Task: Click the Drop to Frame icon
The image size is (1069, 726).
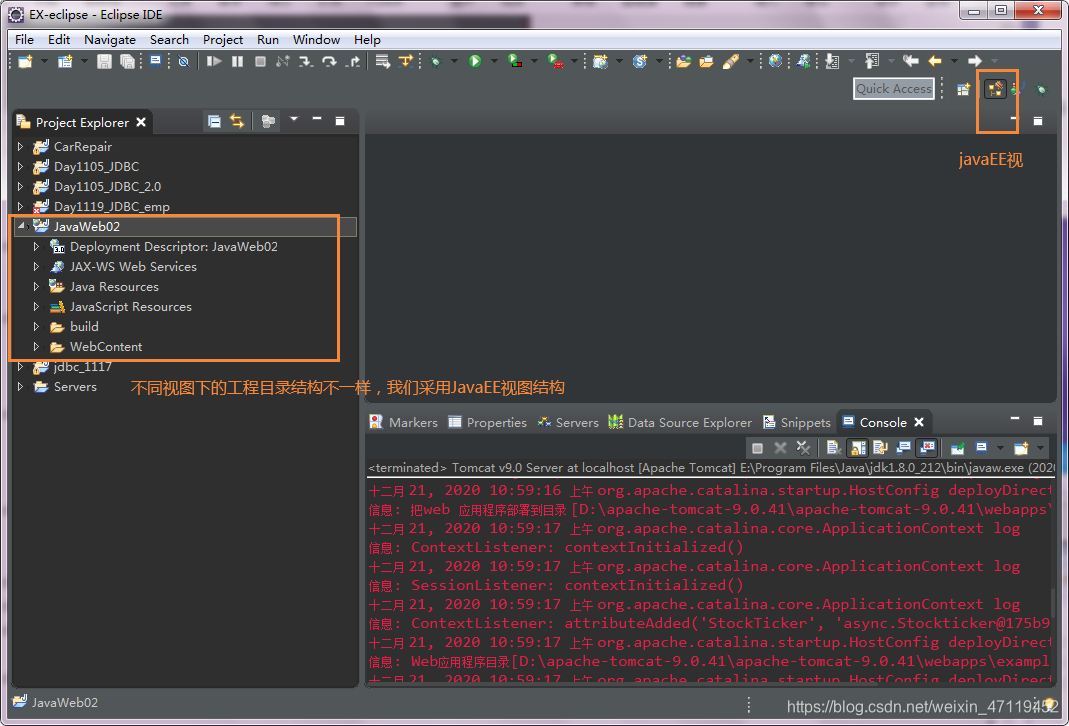Action: (382, 61)
